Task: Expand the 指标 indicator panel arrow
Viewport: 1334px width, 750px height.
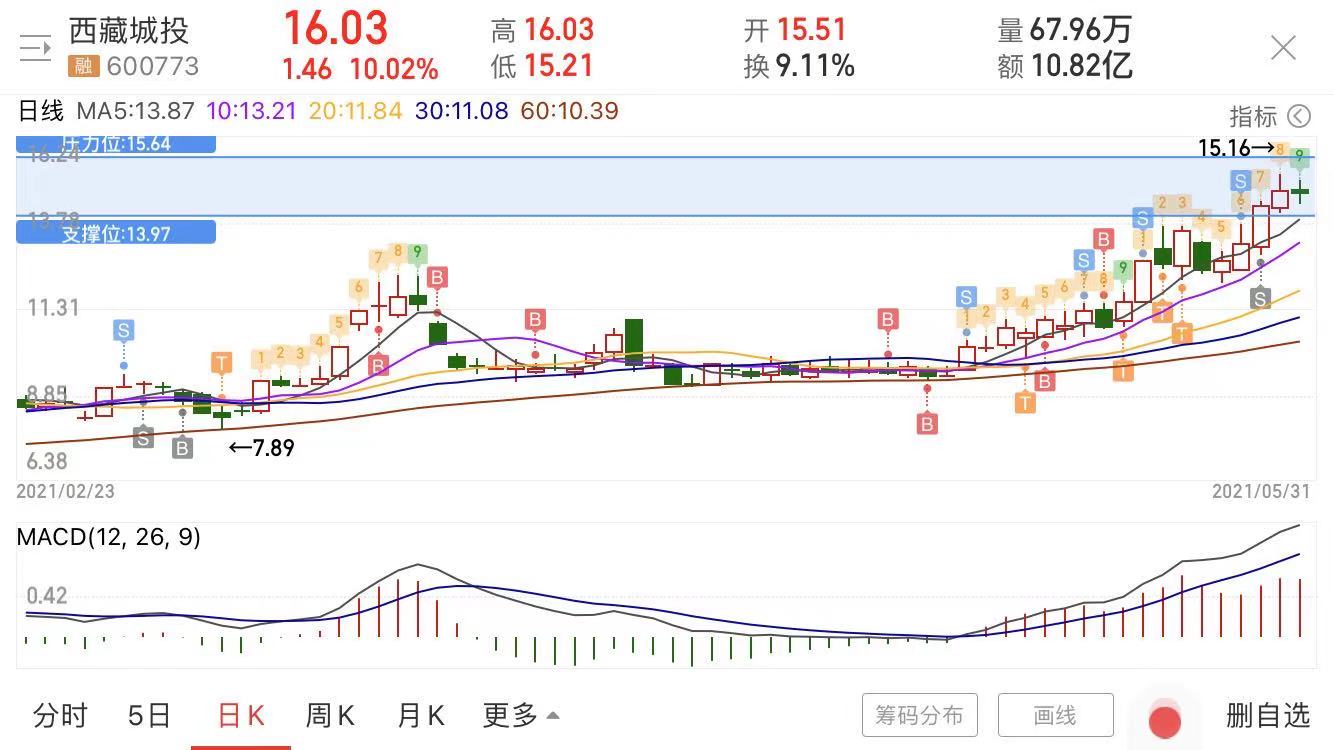Action: (1298, 117)
